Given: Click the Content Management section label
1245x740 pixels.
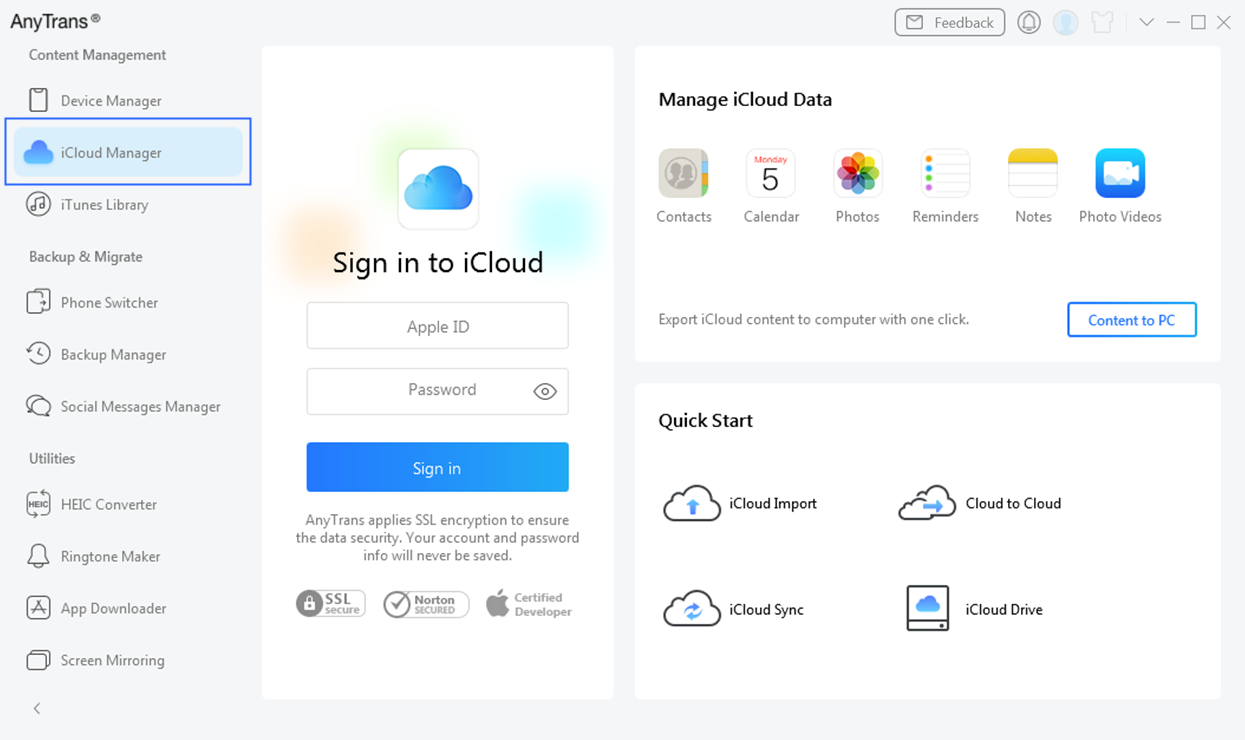Looking at the screenshot, I should point(97,55).
